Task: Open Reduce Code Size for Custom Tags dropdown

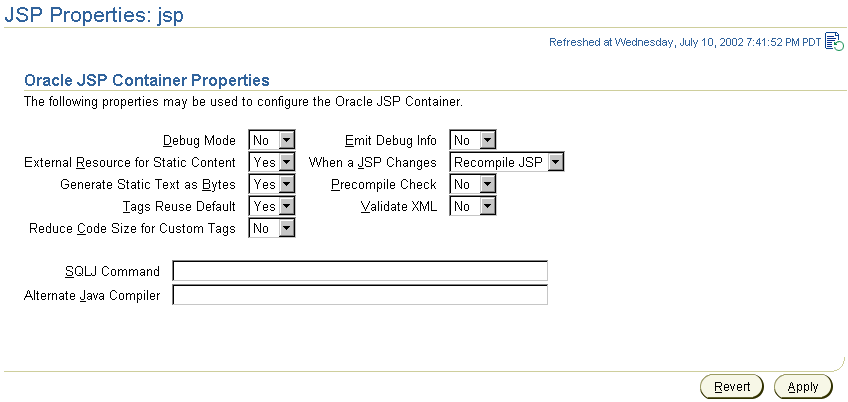Action: 272,228
